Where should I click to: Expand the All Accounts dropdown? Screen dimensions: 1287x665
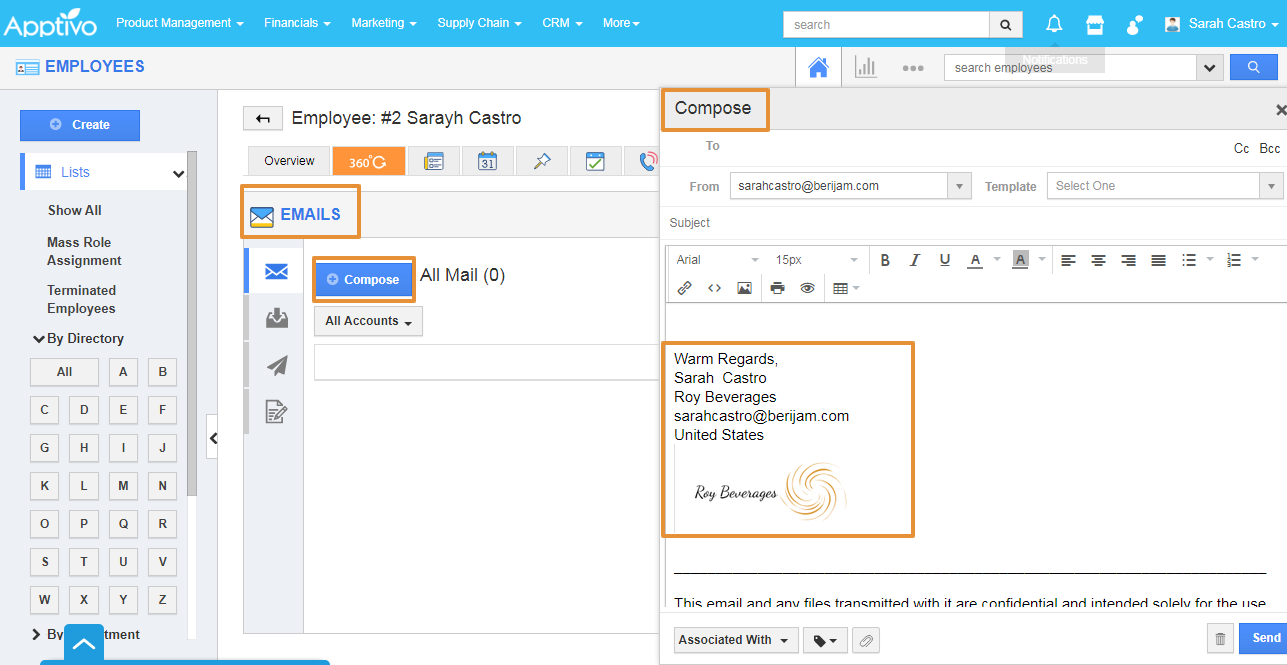(368, 321)
